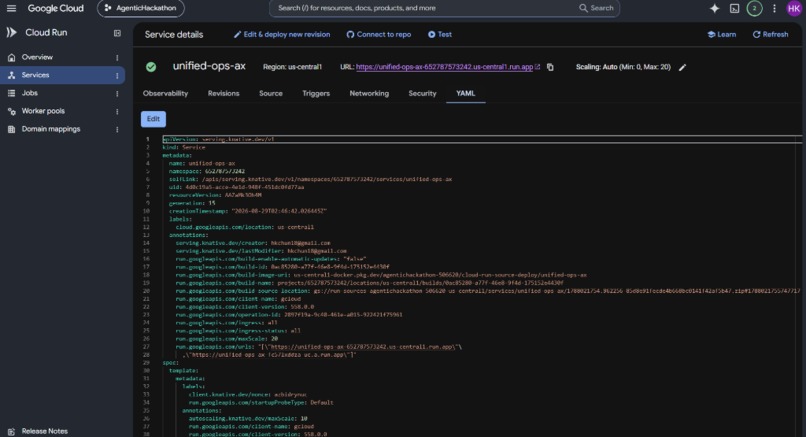Click Edit & deploy new revision
This screenshot has height=437, width=806.
(x=282, y=34)
